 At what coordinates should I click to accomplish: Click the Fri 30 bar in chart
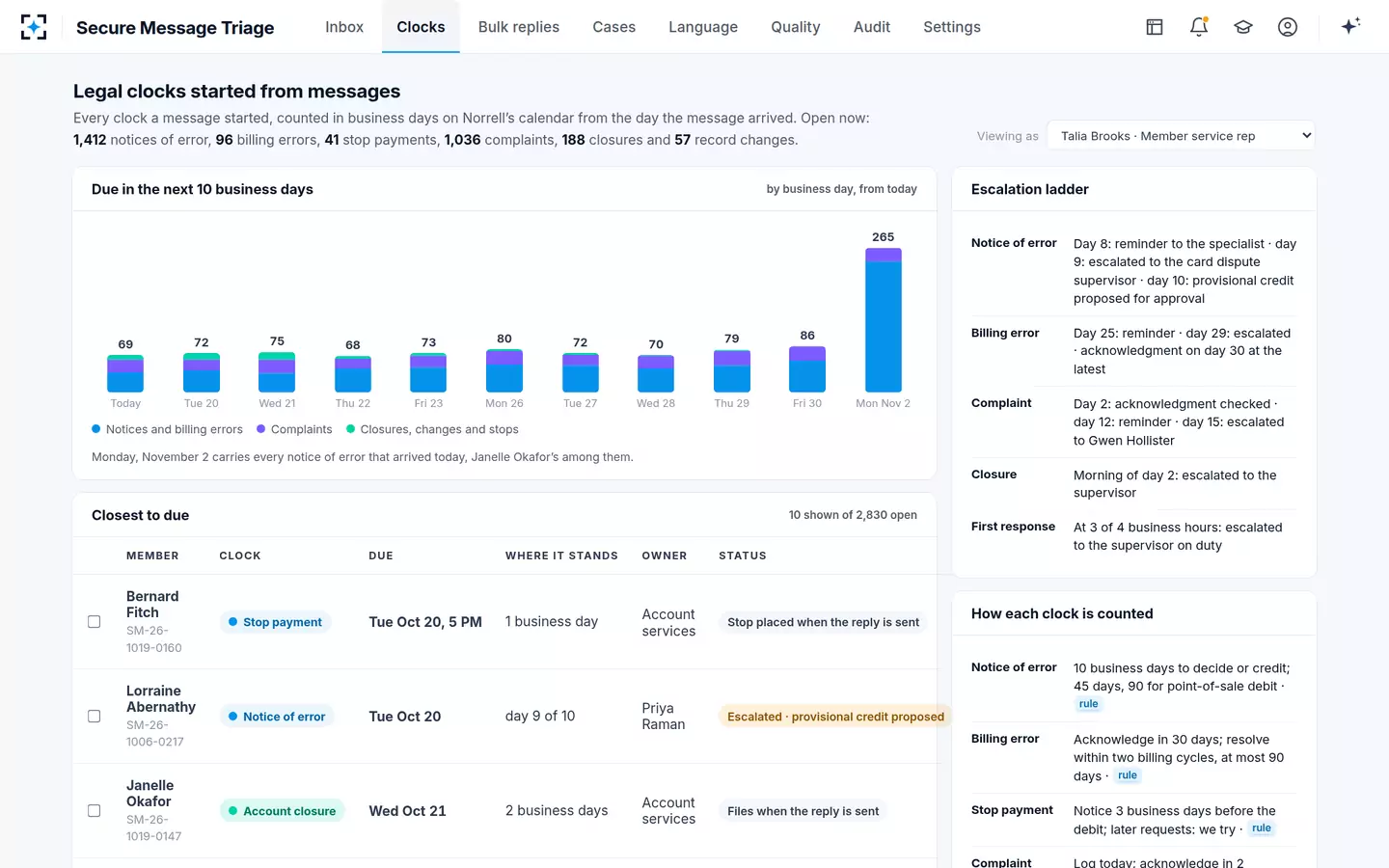tap(807, 369)
